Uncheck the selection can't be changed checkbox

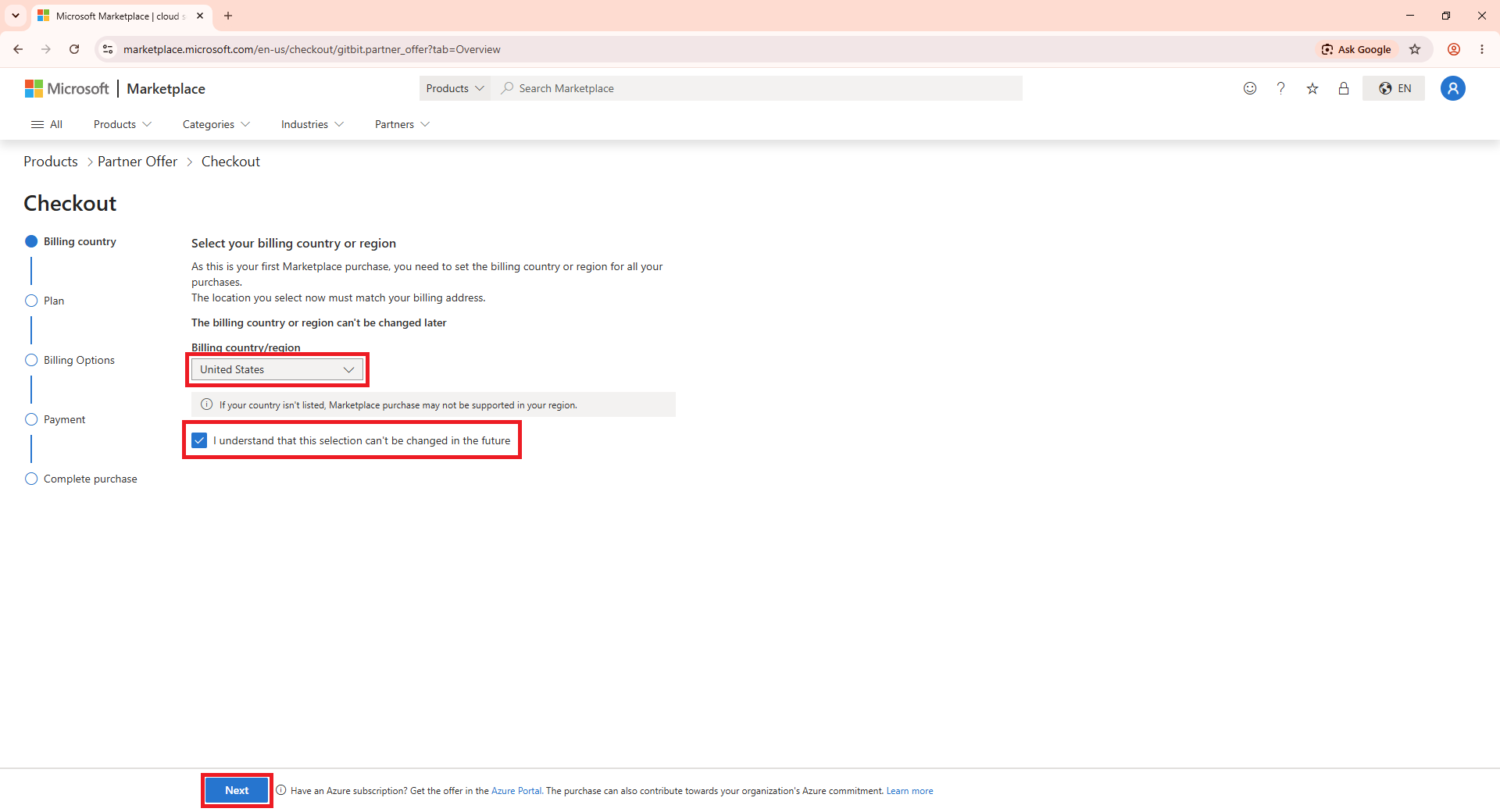pos(199,440)
